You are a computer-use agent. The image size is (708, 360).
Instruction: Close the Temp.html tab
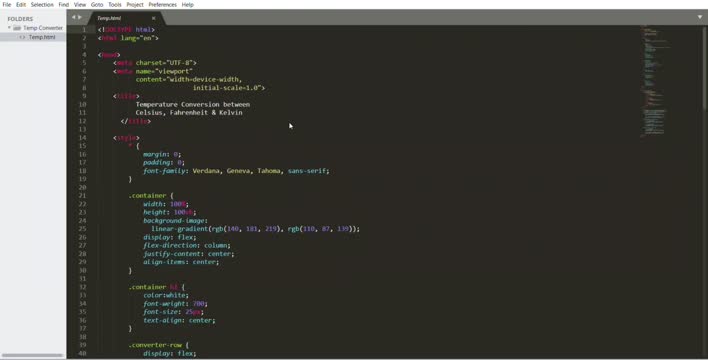click(154, 18)
